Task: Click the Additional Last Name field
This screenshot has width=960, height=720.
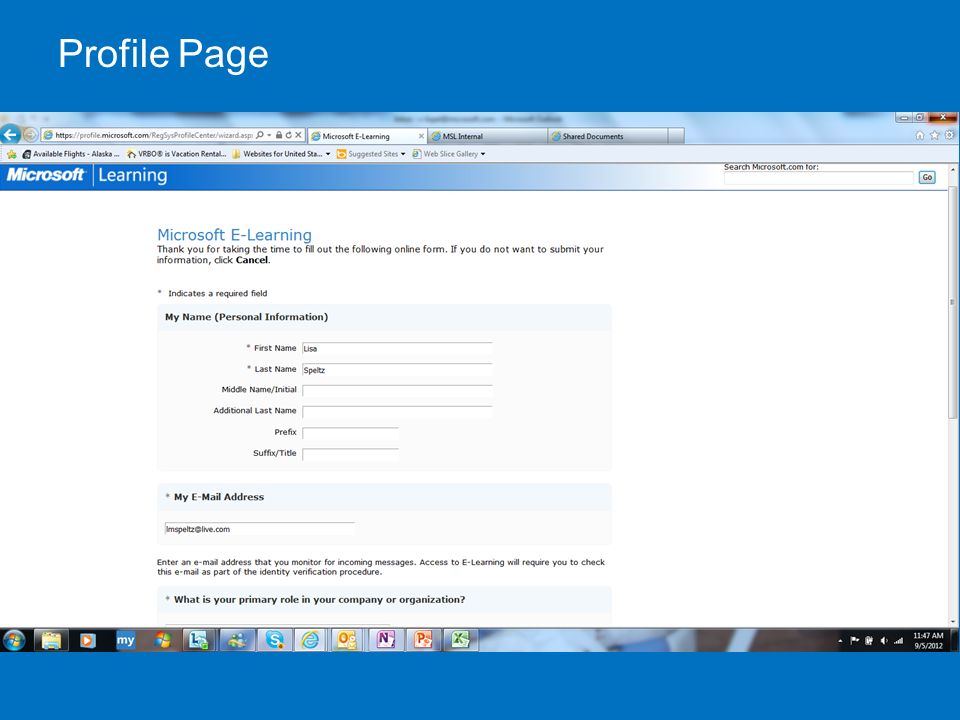Action: (x=397, y=411)
